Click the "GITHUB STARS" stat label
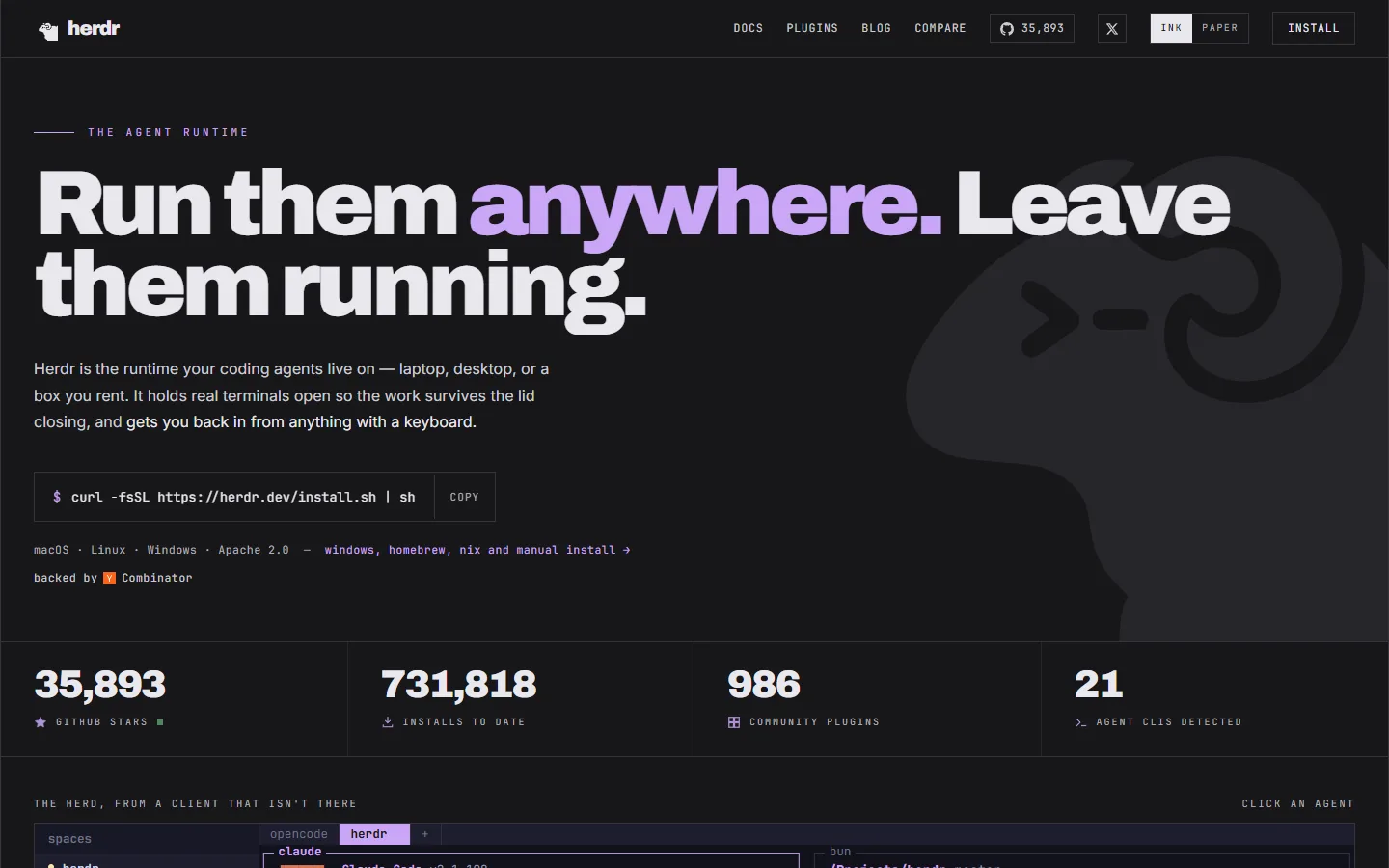The image size is (1389, 868). coord(101,722)
